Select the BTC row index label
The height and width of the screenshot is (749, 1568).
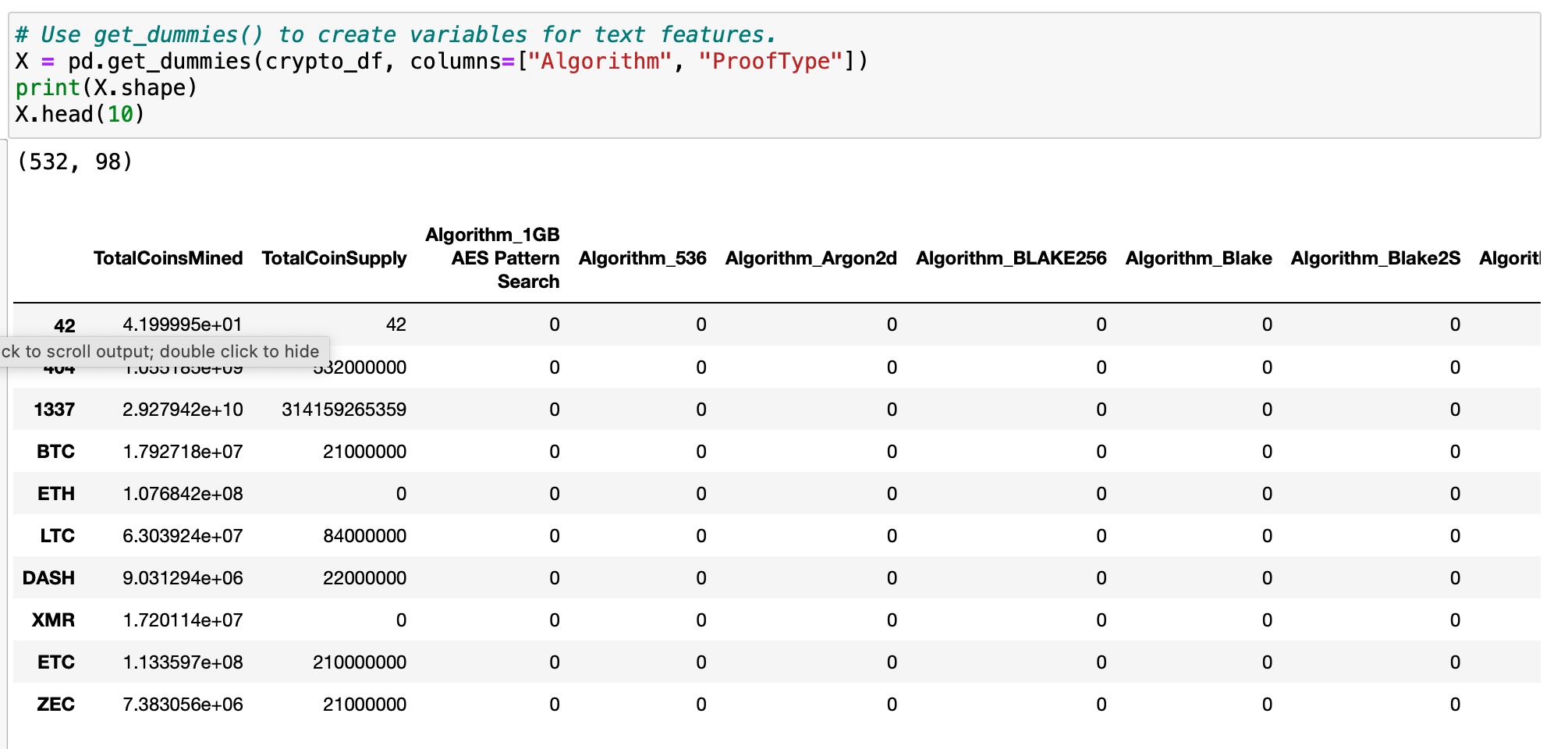coord(55,452)
